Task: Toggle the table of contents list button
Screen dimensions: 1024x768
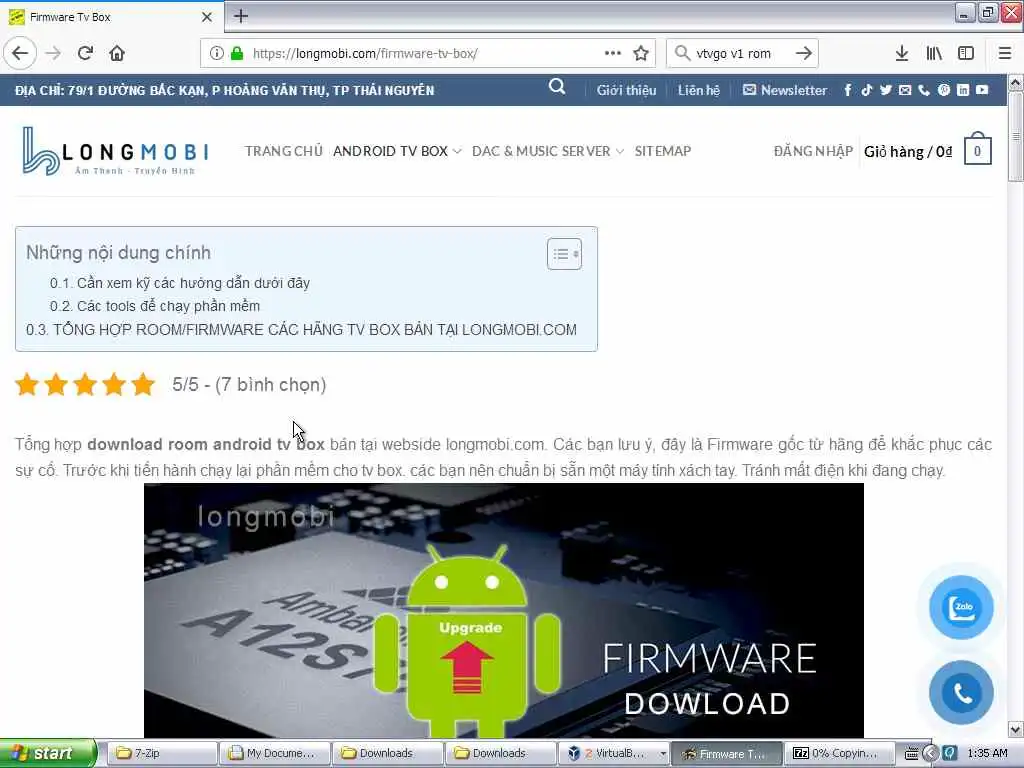Action: [x=564, y=254]
